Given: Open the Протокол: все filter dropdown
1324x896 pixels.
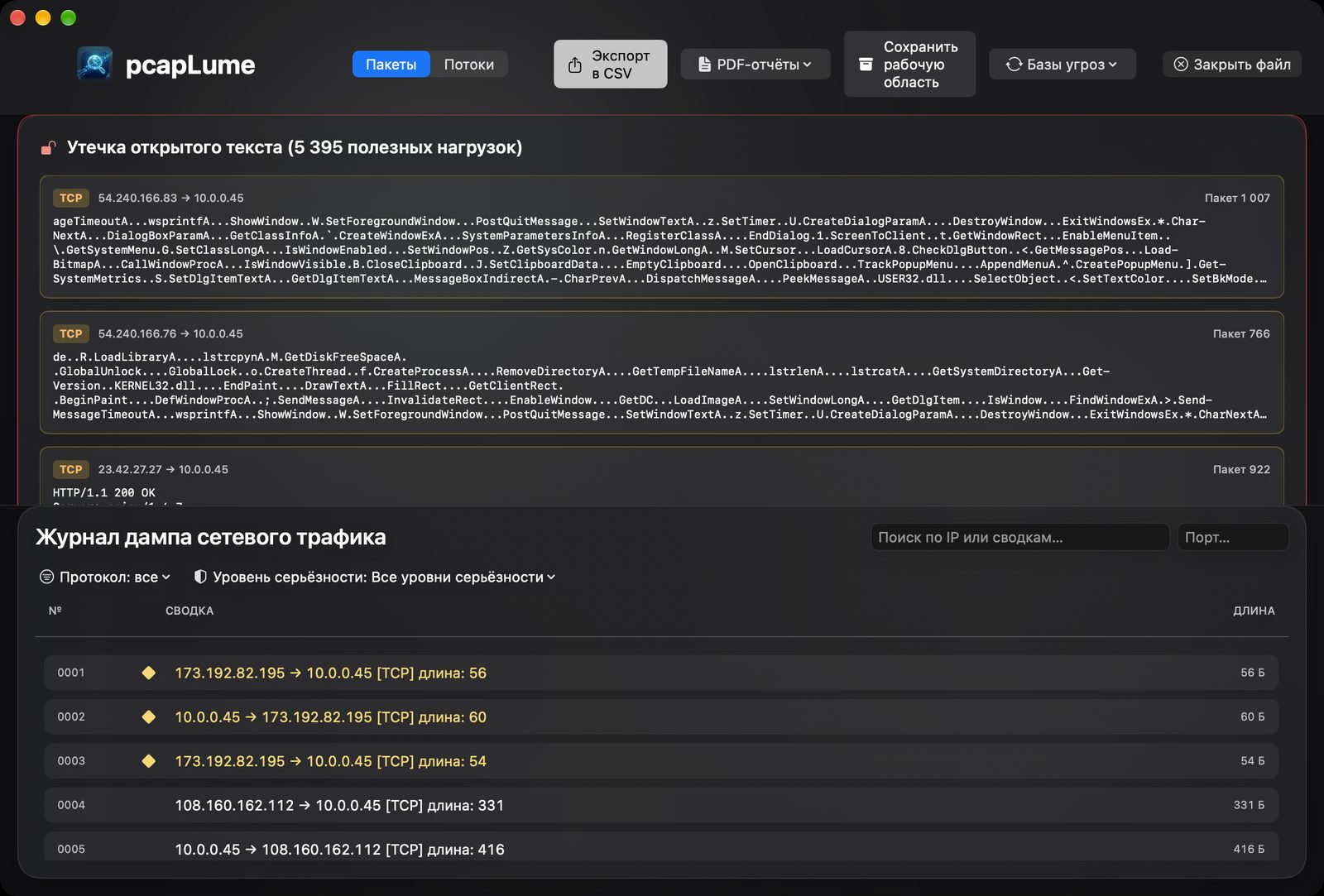Looking at the screenshot, I should pos(106,577).
